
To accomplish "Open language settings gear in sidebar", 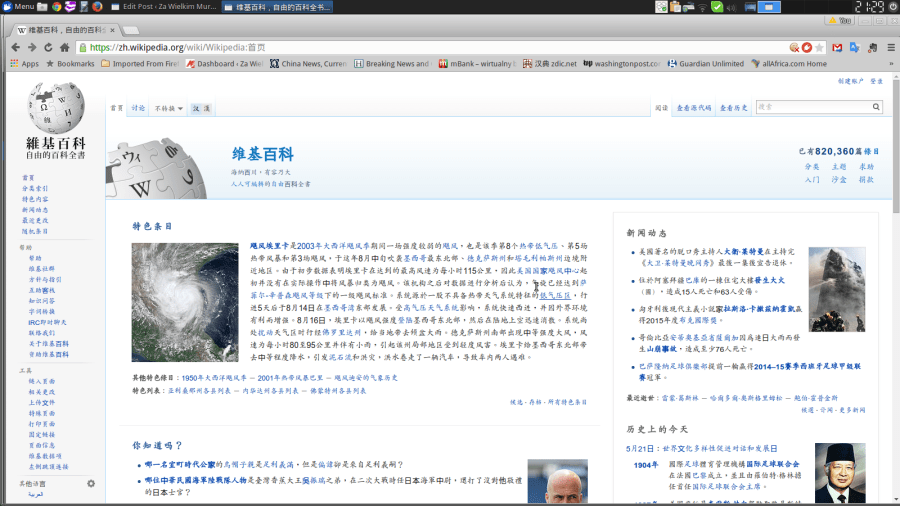I will [x=91, y=484].
